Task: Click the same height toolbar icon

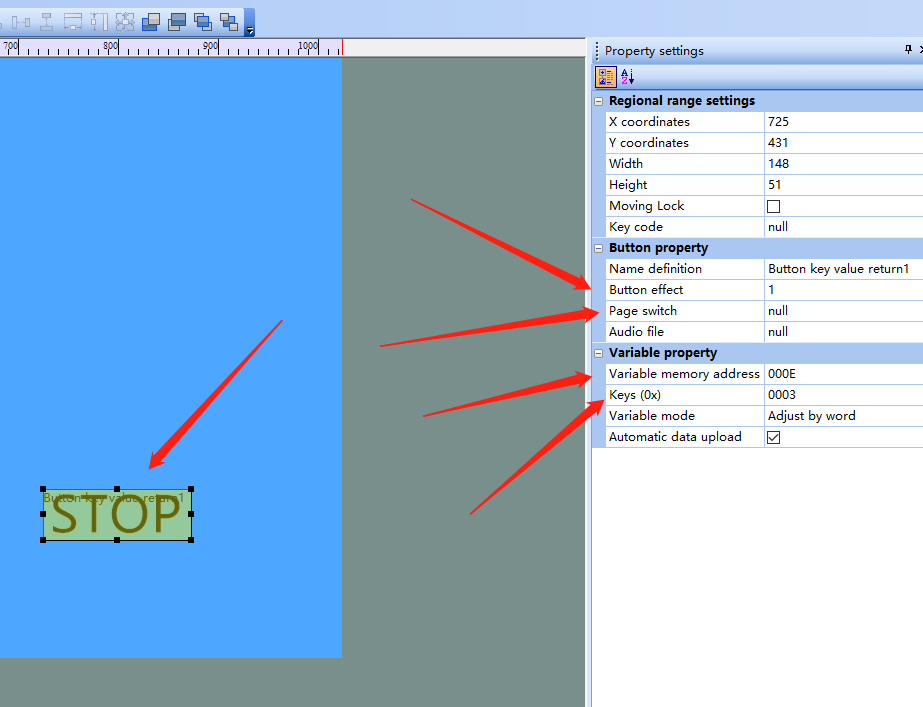Action: click(99, 22)
